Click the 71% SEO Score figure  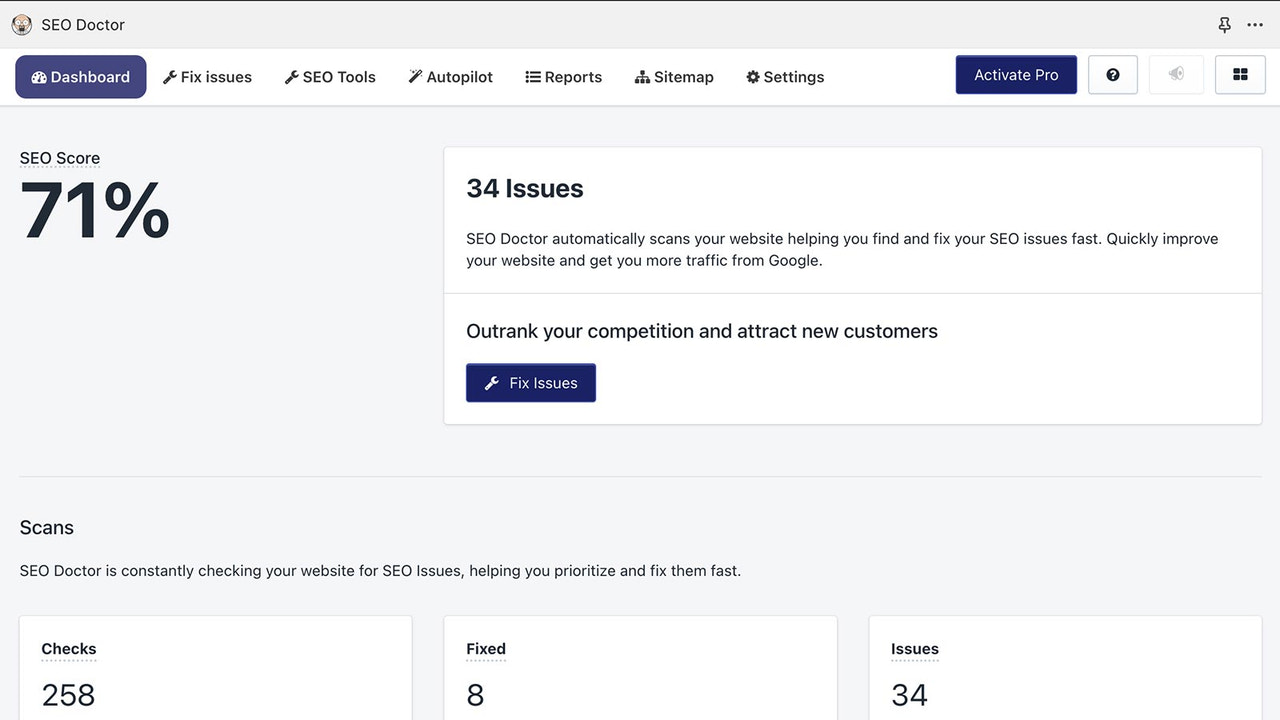[93, 212]
